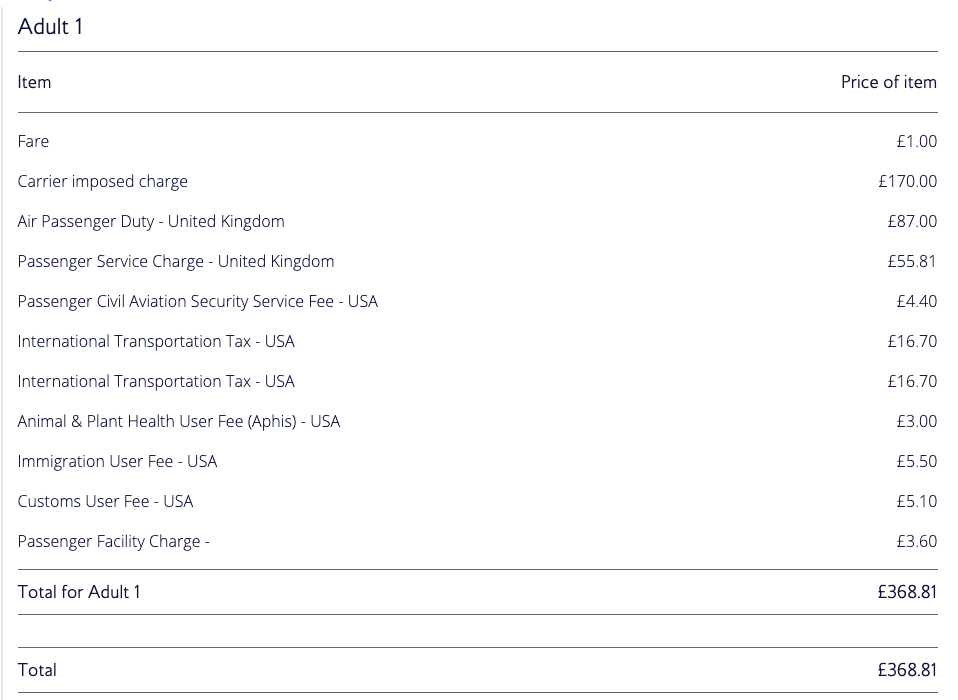Click the Passenger Facility Charge label
Screen dimensions: 958x700
pos(113,541)
